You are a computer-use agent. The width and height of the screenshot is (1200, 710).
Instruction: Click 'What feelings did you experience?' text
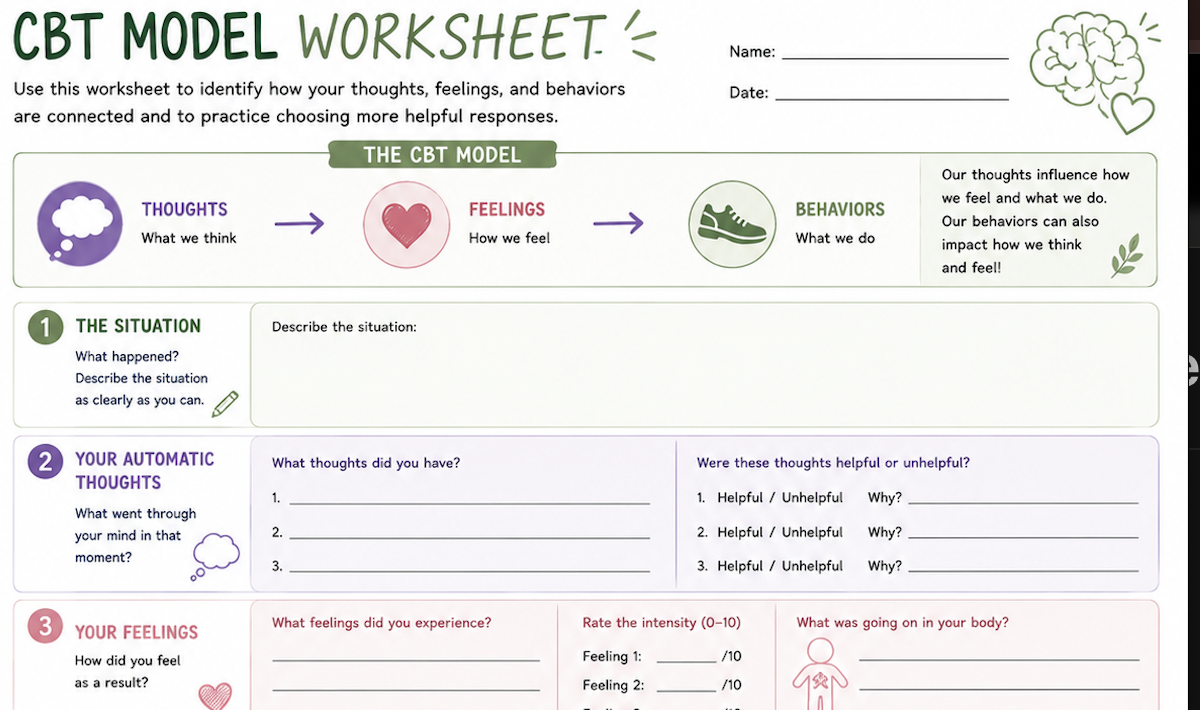click(x=382, y=623)
